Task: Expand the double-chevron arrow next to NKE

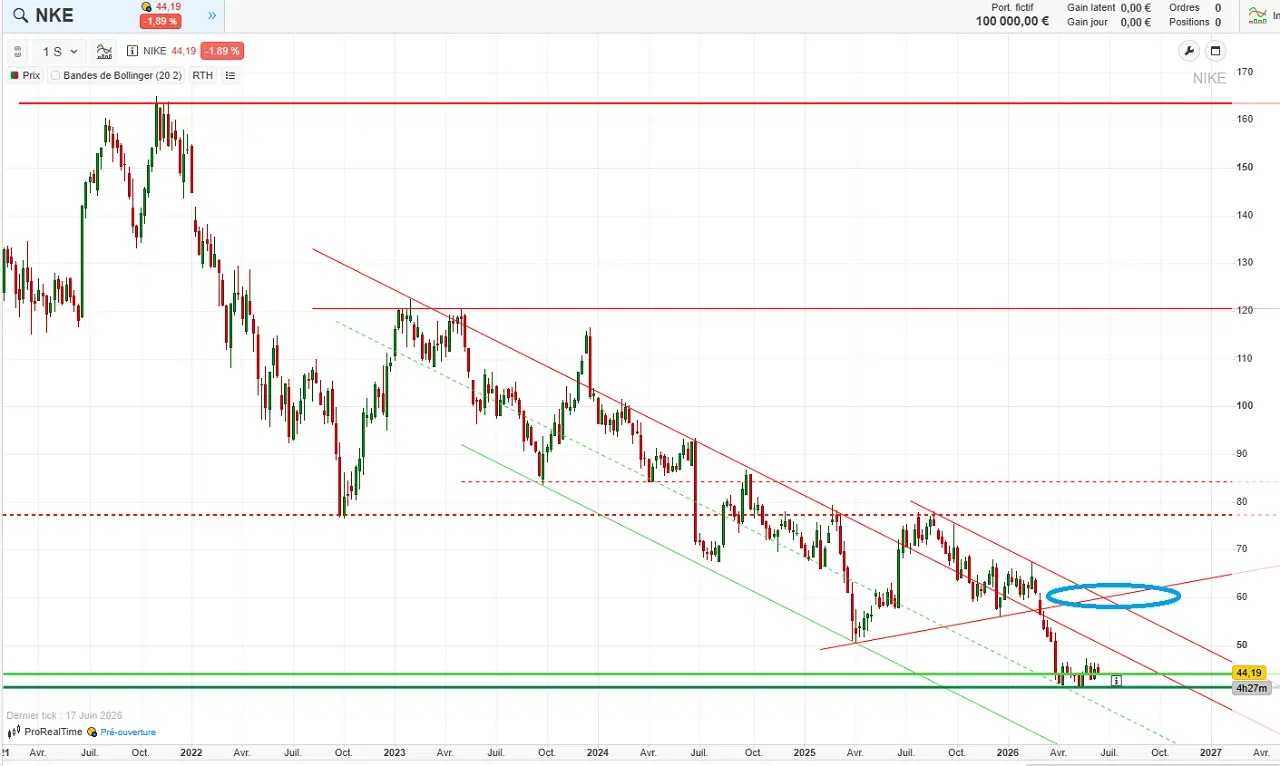Action: [x=212, y=15]
